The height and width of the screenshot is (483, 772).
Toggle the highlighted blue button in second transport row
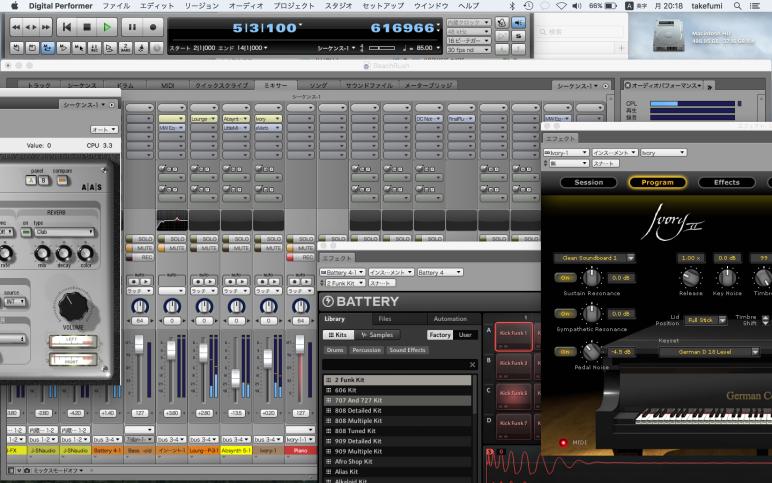(x=47, y=48)
